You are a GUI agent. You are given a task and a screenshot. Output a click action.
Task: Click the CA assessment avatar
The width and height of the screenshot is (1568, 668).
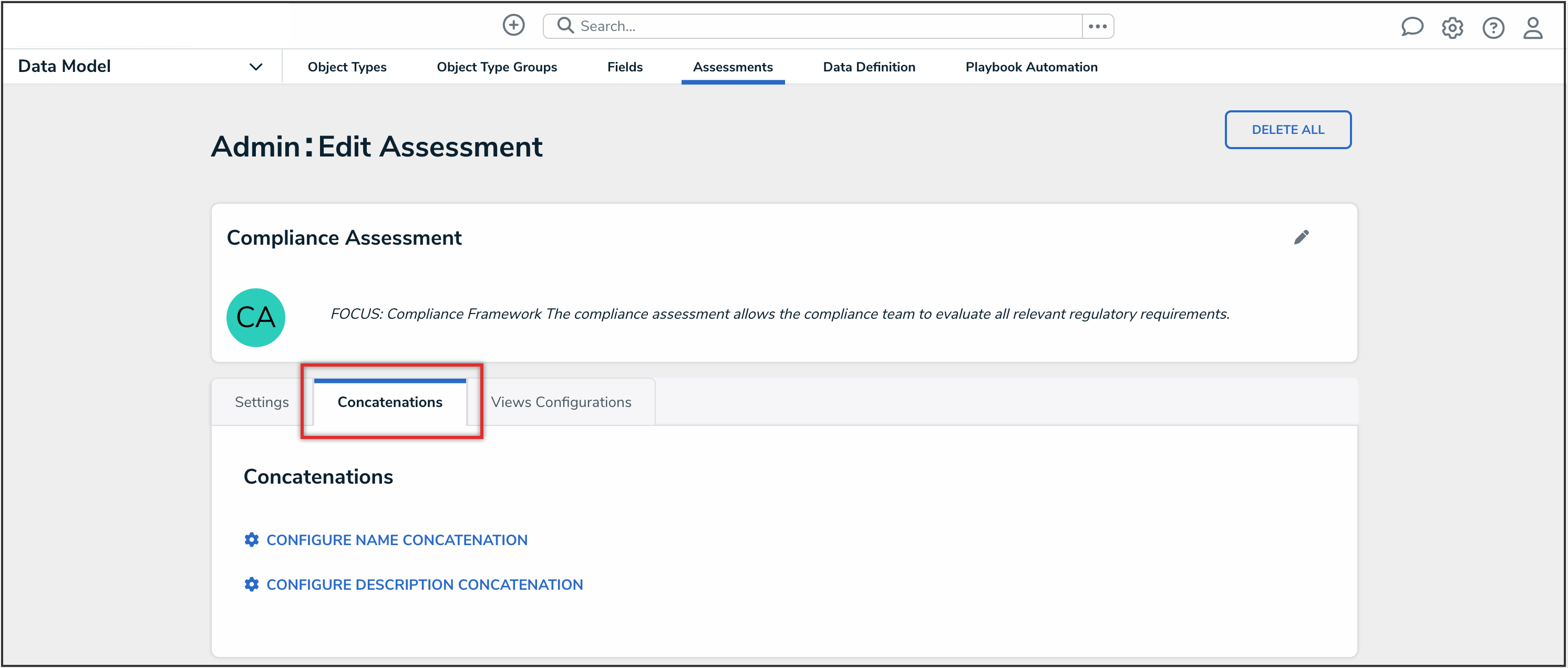[x=256, y=317]
